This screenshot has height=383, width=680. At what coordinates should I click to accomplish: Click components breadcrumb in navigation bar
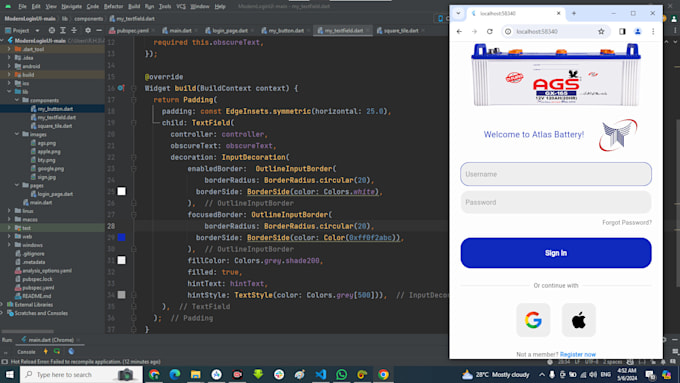click(x=88, y=19)
